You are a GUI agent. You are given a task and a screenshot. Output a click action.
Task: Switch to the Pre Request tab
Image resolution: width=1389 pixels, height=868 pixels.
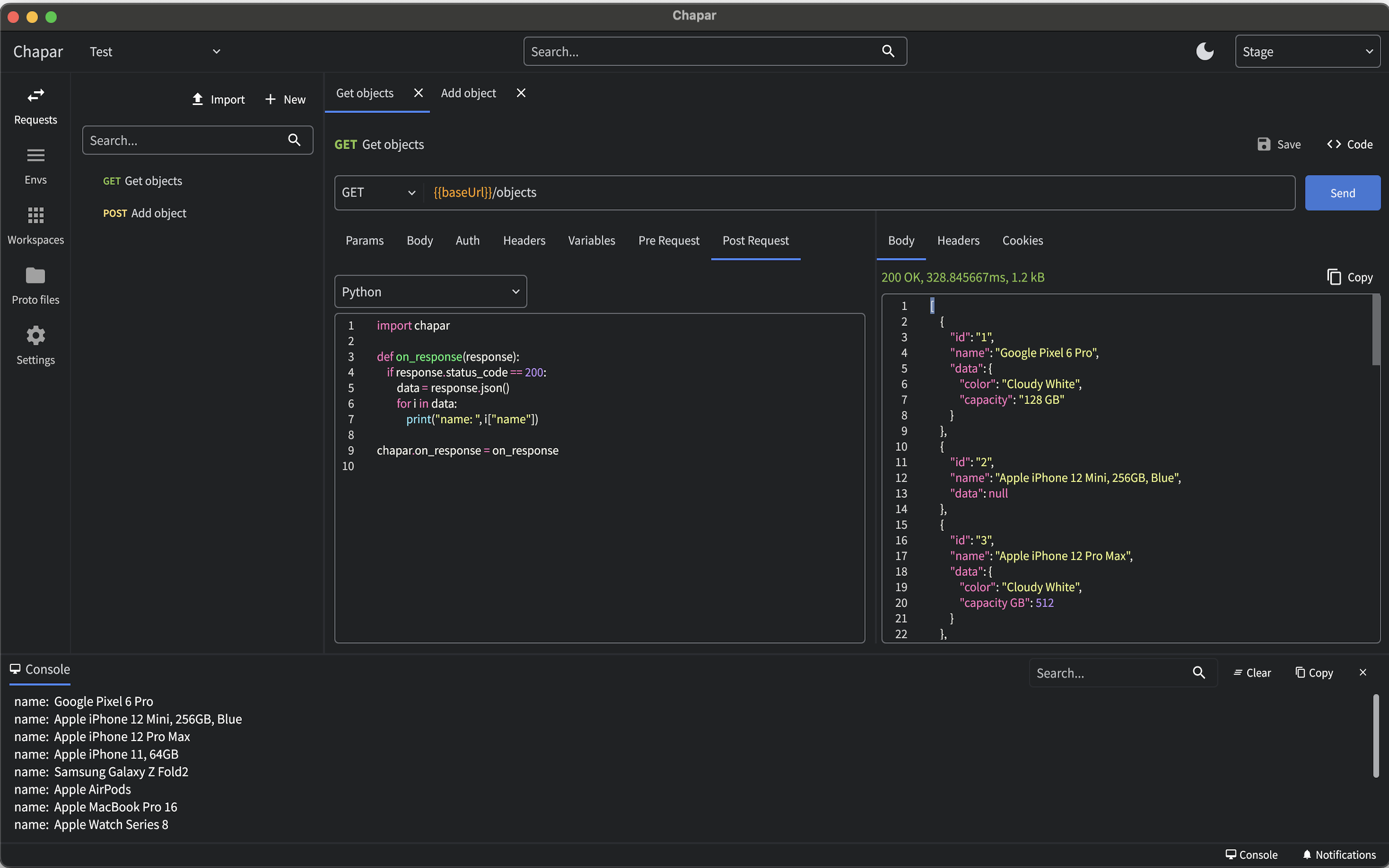668,241
